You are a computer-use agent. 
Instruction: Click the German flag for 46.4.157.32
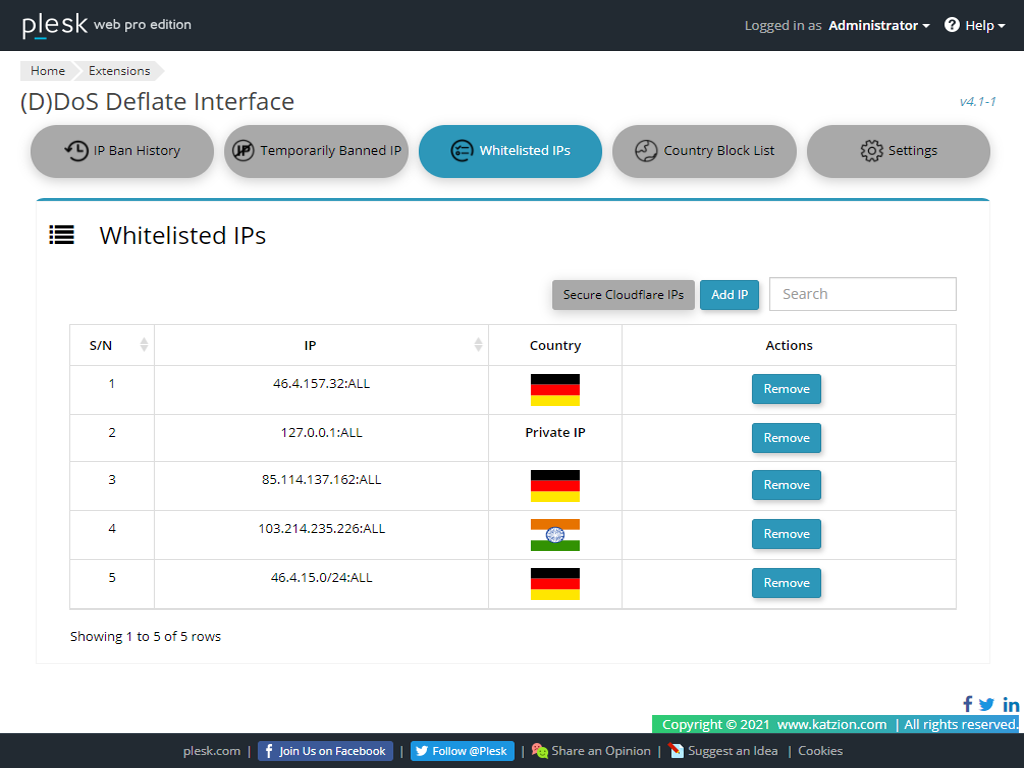tap(555, 389)
